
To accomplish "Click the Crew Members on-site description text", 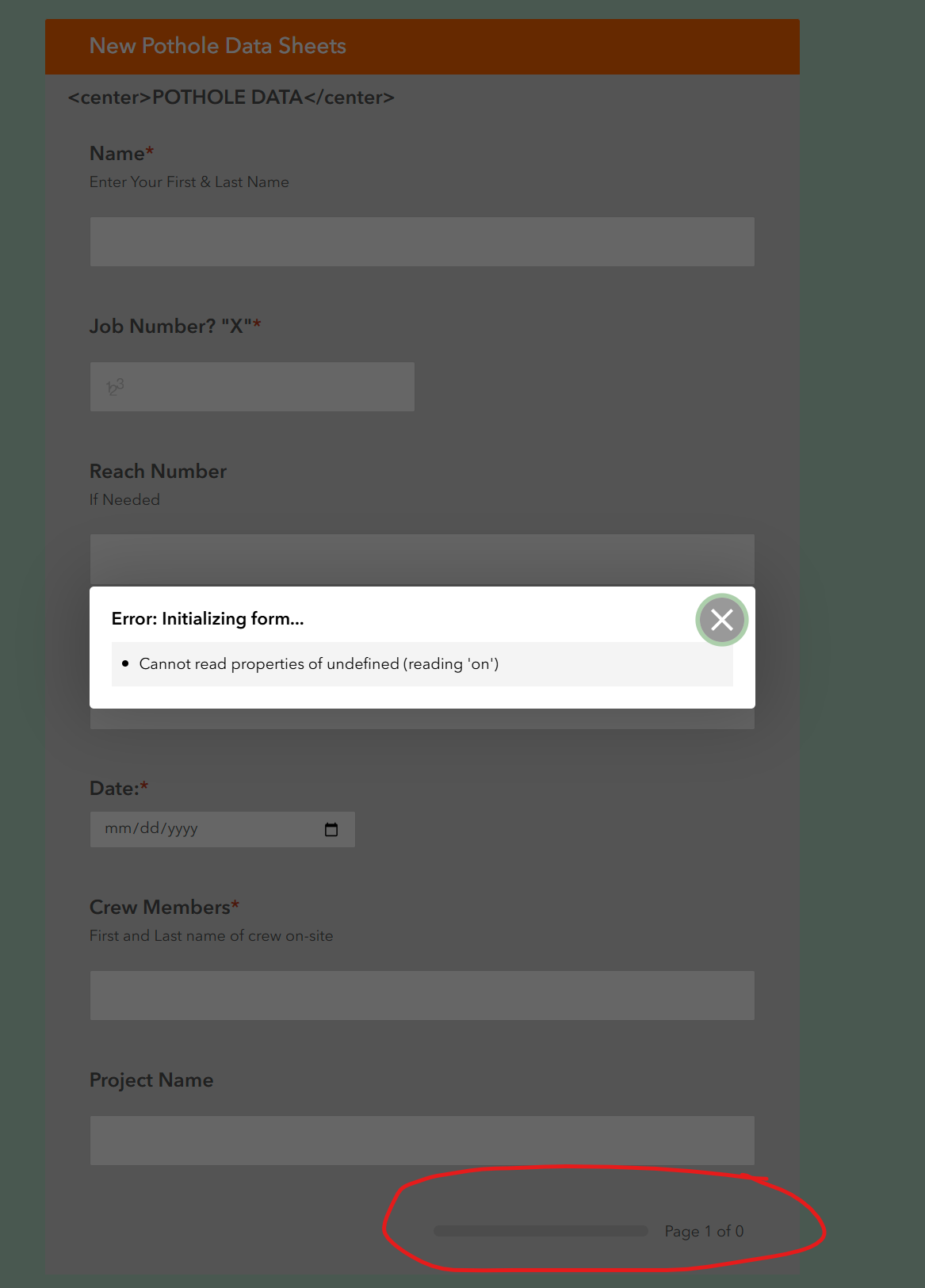I will tap(212, 935).
